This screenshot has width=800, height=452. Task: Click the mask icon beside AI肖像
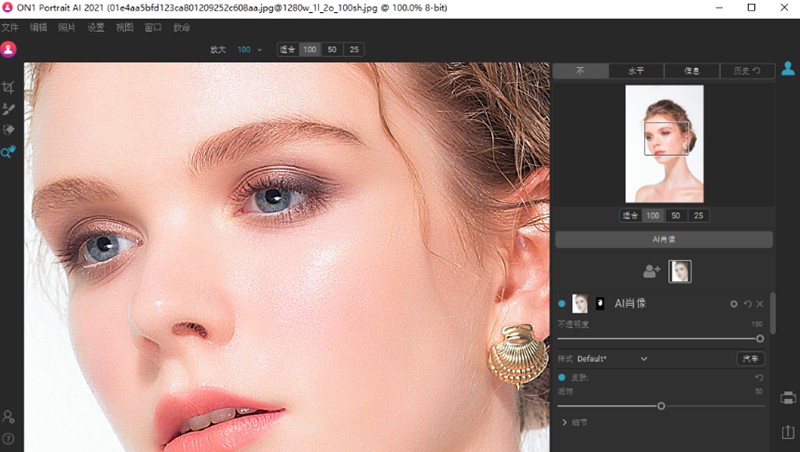click(600, 303)
